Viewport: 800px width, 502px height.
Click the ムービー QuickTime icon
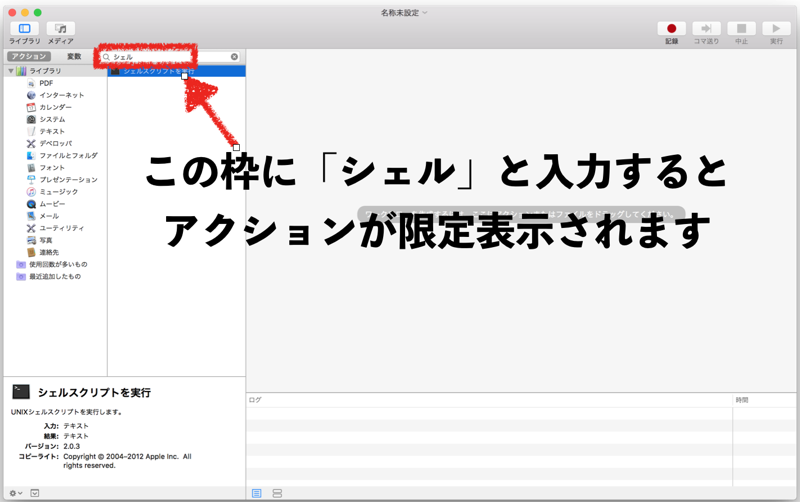[31, 204]
